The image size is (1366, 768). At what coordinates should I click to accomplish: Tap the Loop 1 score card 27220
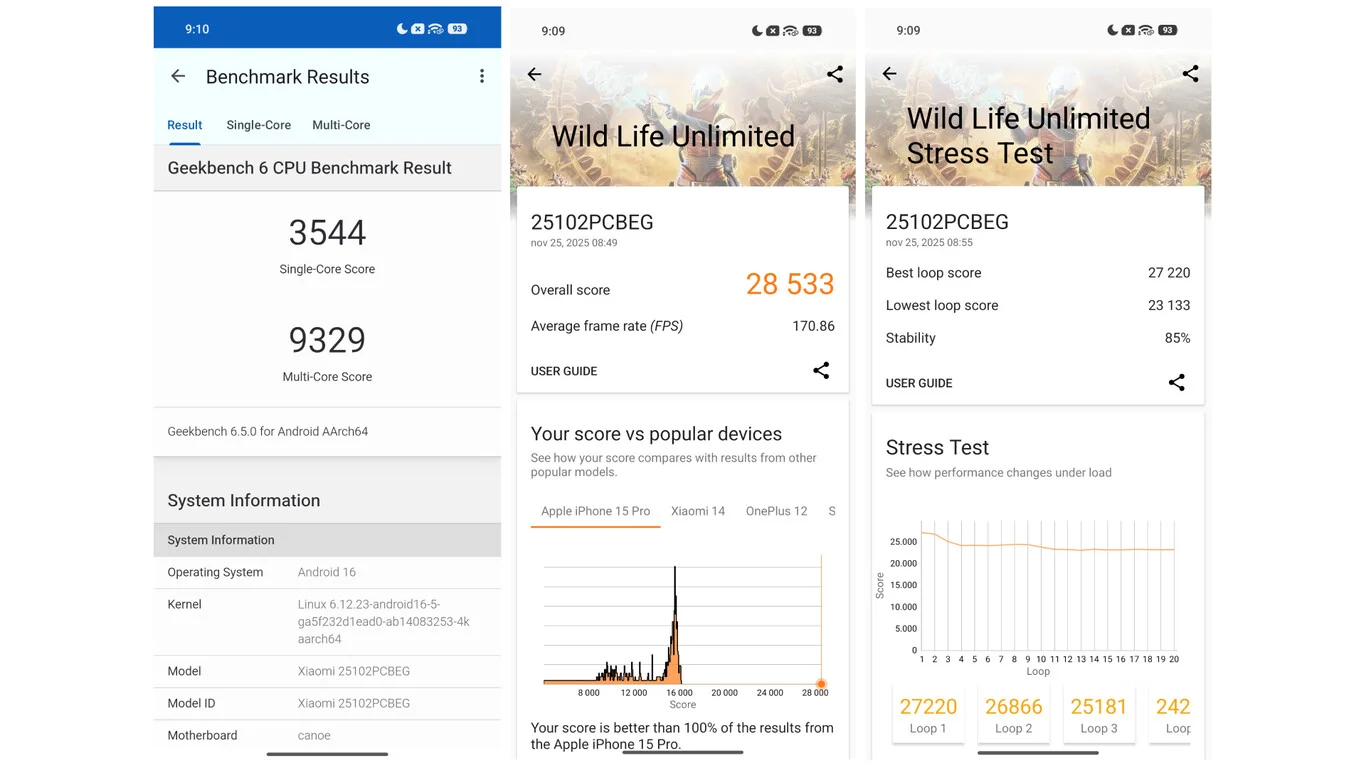point(928,714)
